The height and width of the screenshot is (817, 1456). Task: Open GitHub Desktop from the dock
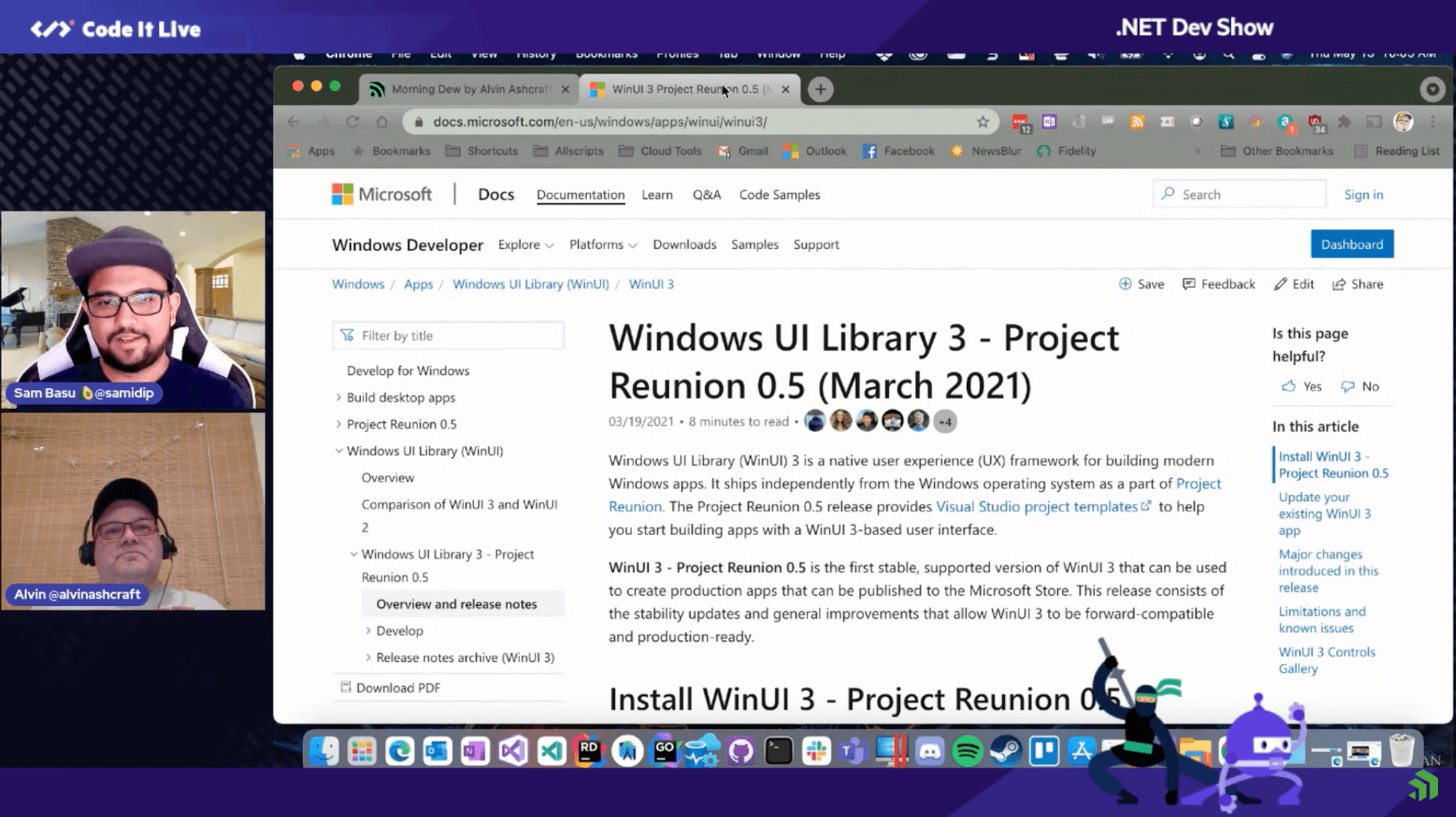pyautogui.click(x=741, y=750)
